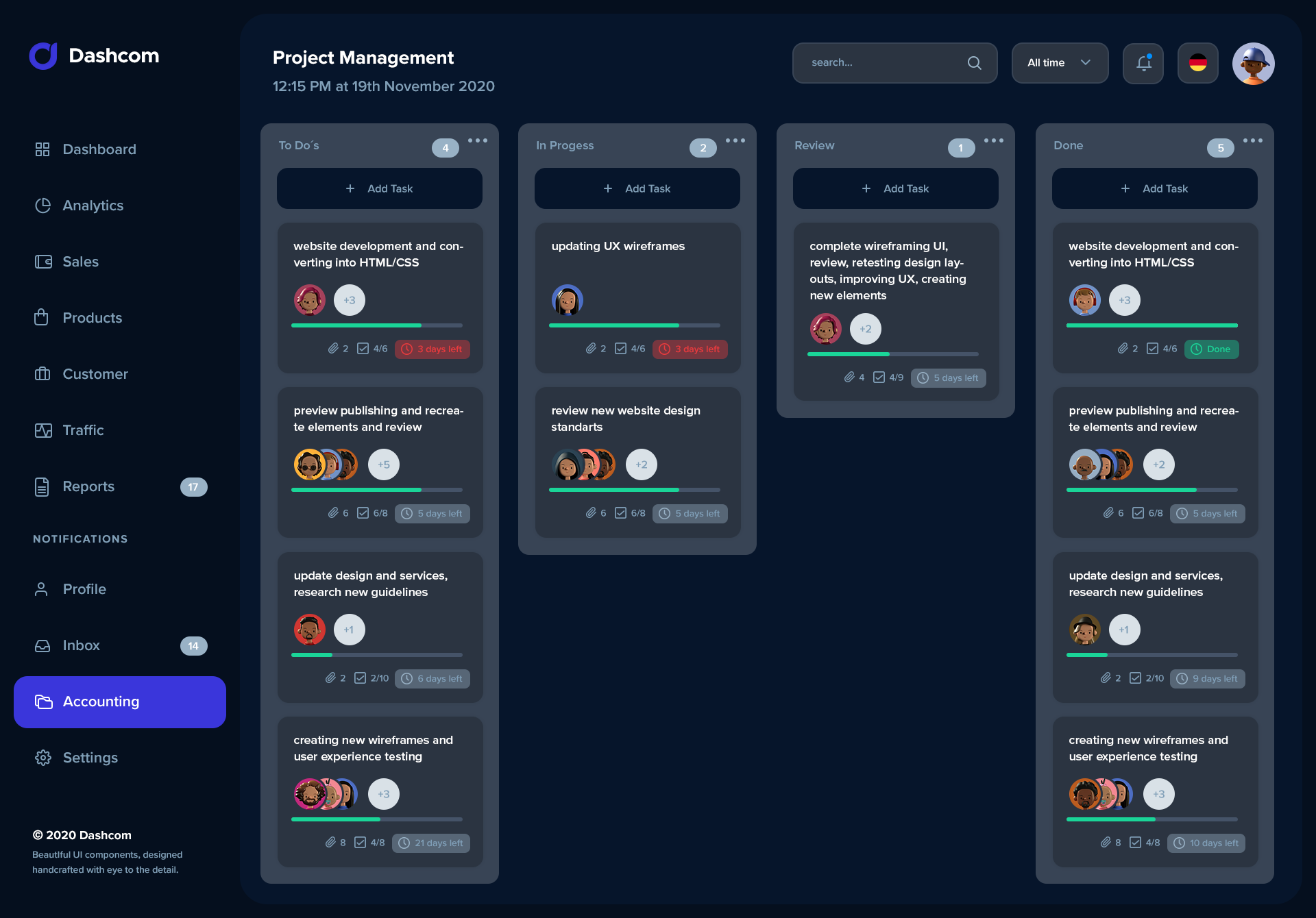Screen dimensions: 1316x918
Task: Click the Done status badge in Review column
Action: coord(1211,349)
